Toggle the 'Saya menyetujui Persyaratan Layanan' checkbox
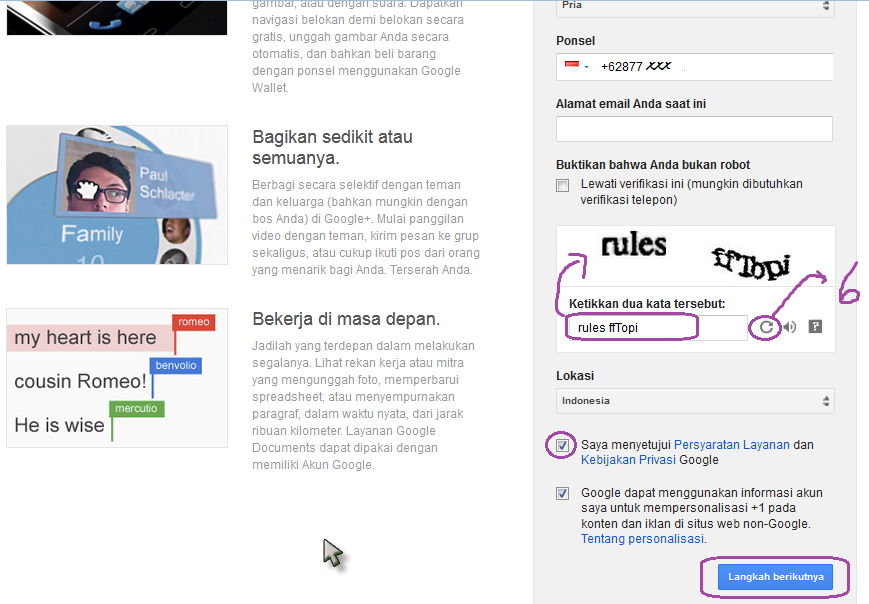869x604 pixels. pos(563,446)
